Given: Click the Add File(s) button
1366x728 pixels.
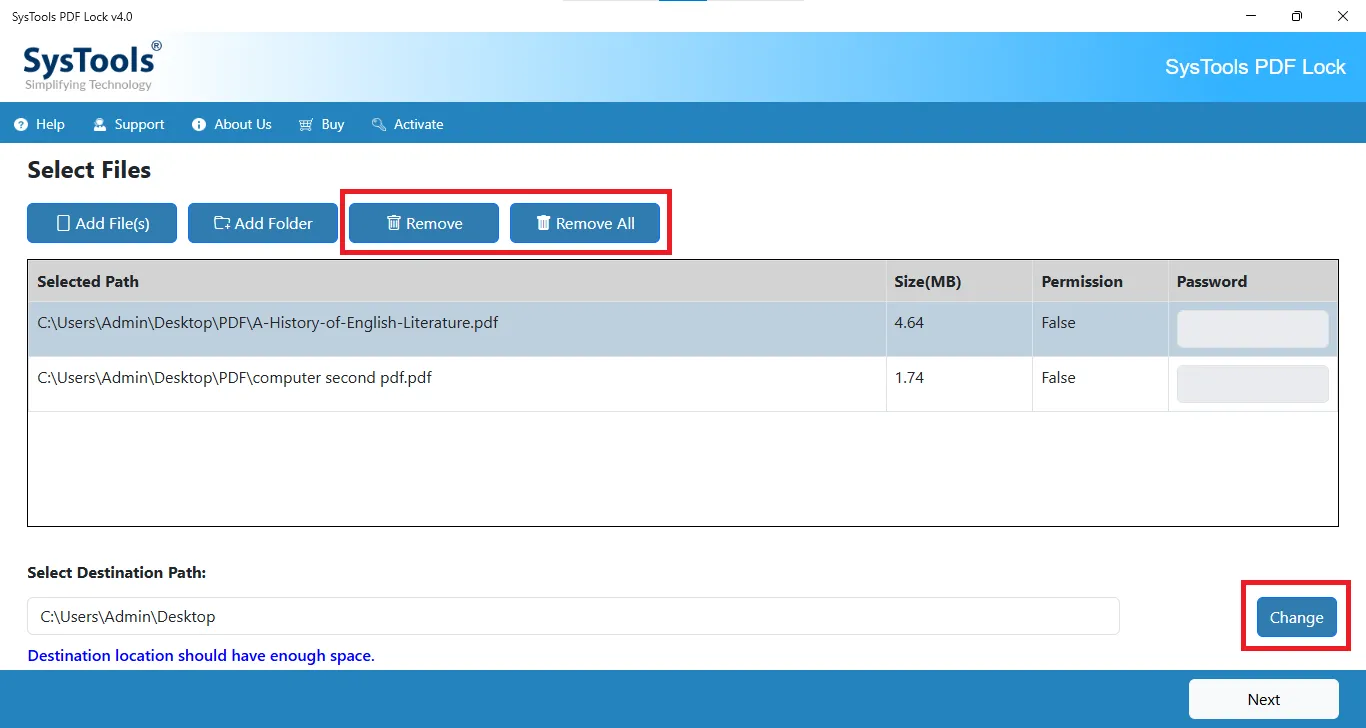Looking at the screenshot, I should [x=102, y=223].
